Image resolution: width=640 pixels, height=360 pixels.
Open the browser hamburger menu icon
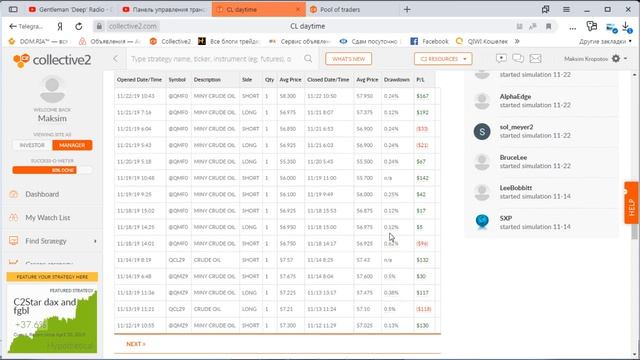pyautogui.click(x=566, y=9)
